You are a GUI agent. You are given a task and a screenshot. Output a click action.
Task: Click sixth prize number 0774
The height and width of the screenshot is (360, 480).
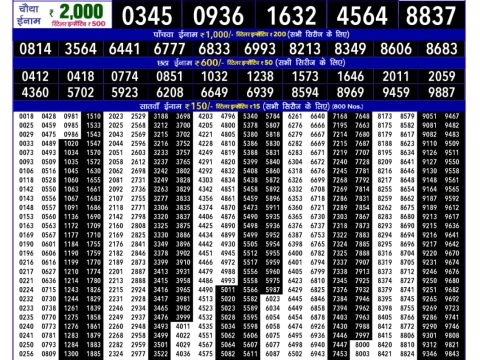[125, 76]
